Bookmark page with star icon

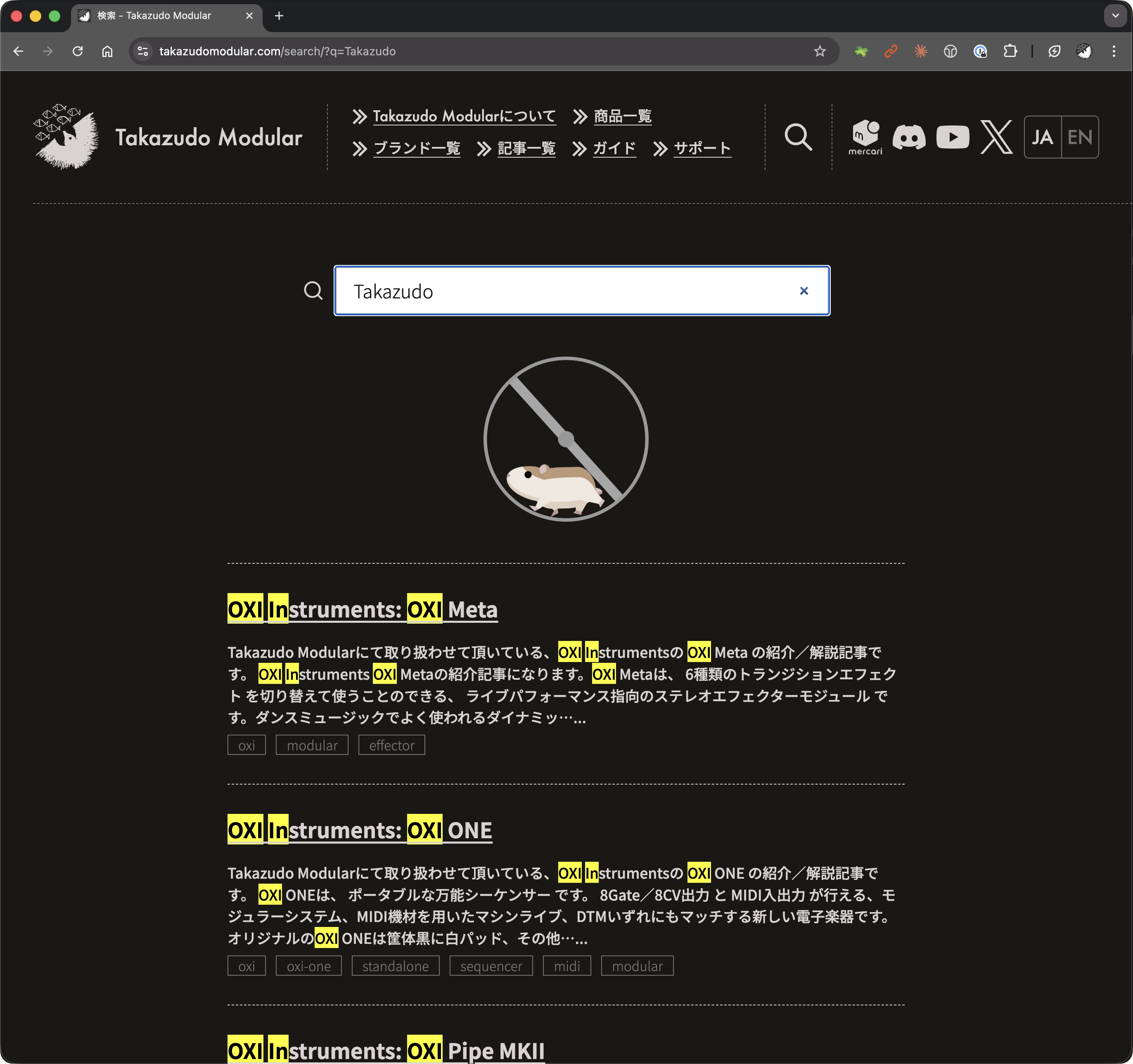(820, 51)
